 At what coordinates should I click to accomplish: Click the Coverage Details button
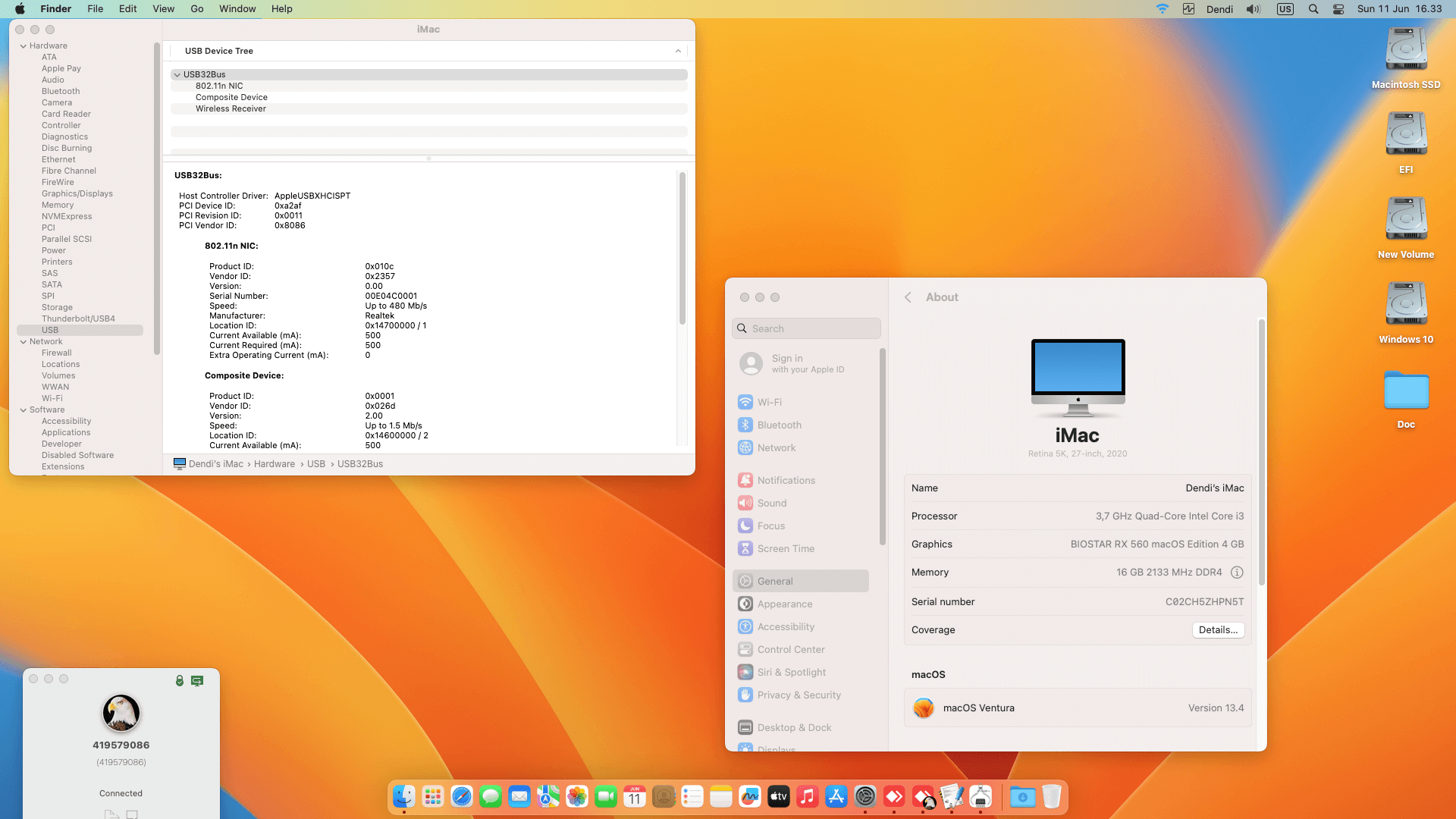click(1218, 630)
